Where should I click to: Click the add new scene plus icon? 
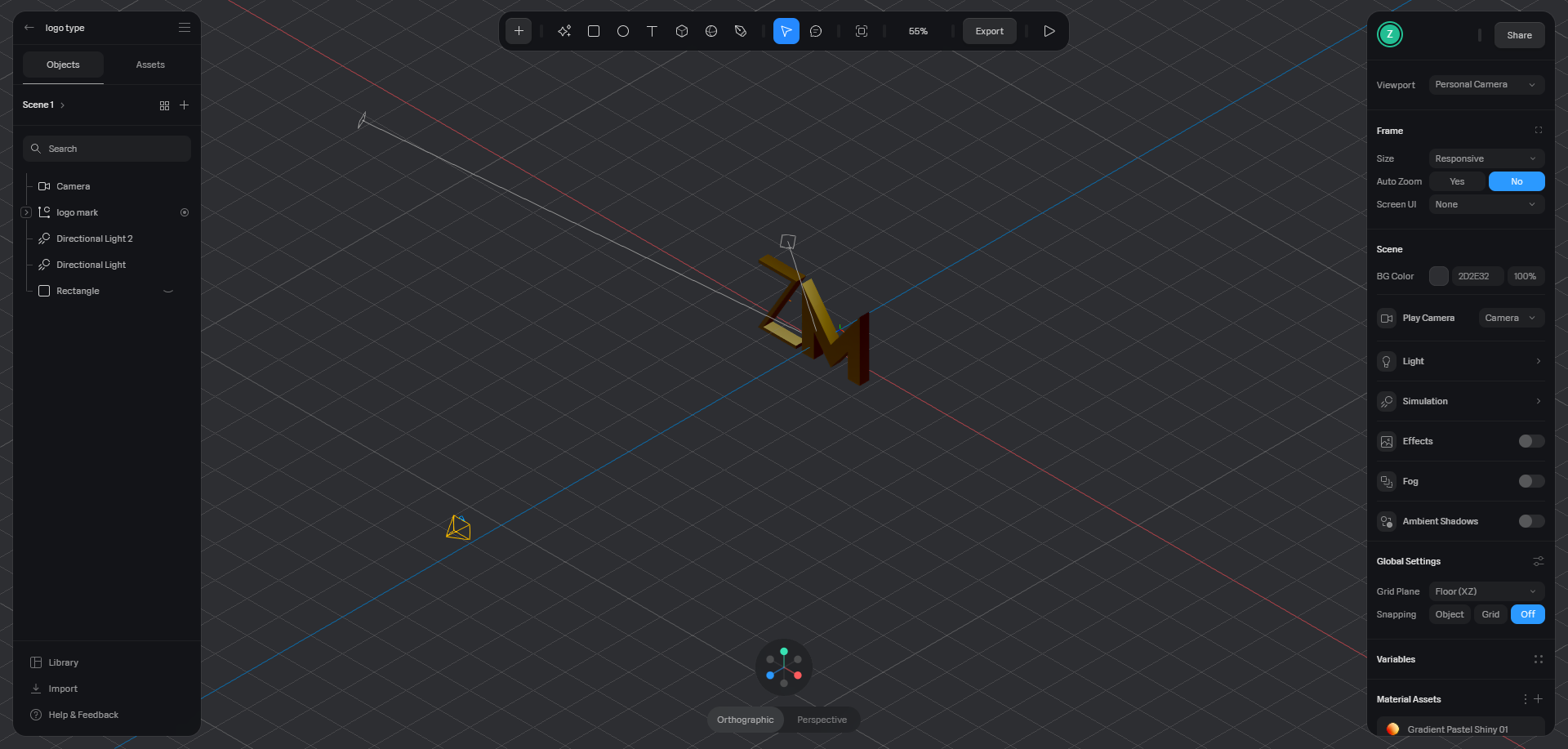tap(185, 105)
